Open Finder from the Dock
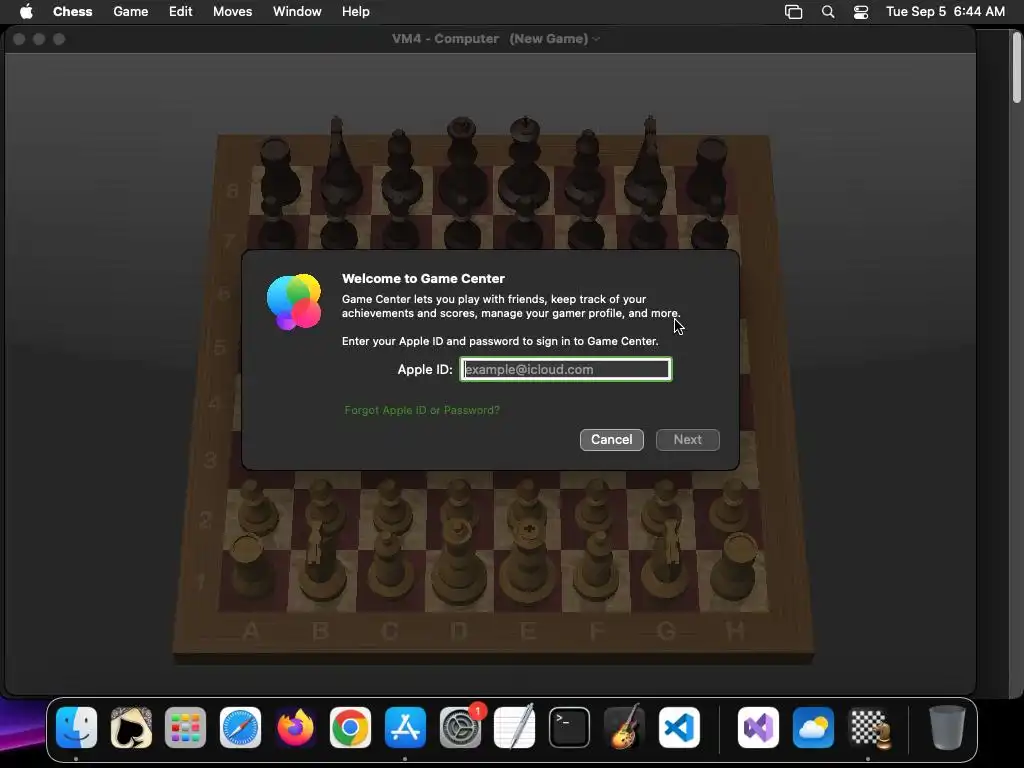Image resolution: width=1024 pixels, height=768 pixels. 76,728
